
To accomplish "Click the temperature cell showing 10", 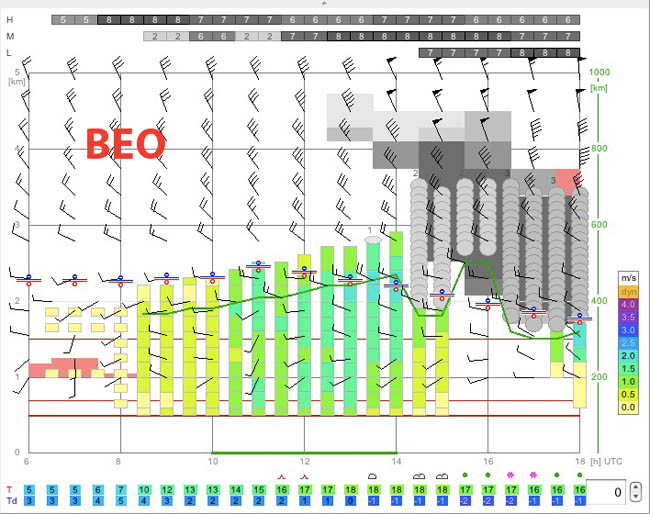I will 144,490.
